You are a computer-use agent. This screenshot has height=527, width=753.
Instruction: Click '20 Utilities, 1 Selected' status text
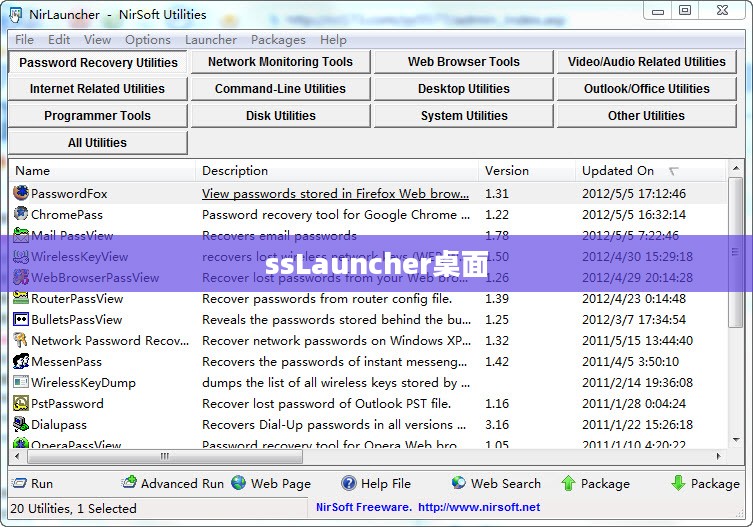click(73, 508)
